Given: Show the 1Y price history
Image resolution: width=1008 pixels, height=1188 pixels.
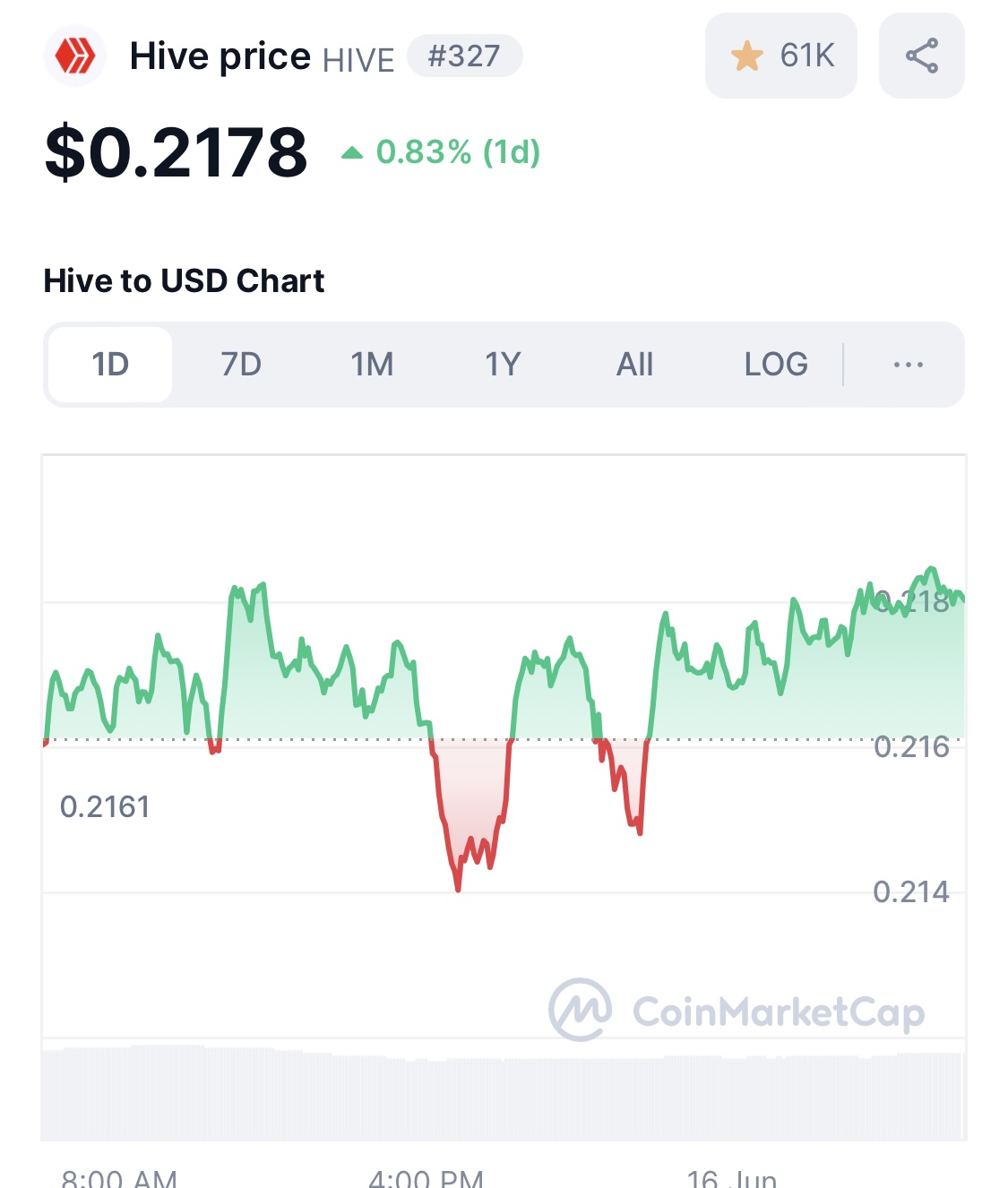Looking at the screenshot, I should point(503,365).
